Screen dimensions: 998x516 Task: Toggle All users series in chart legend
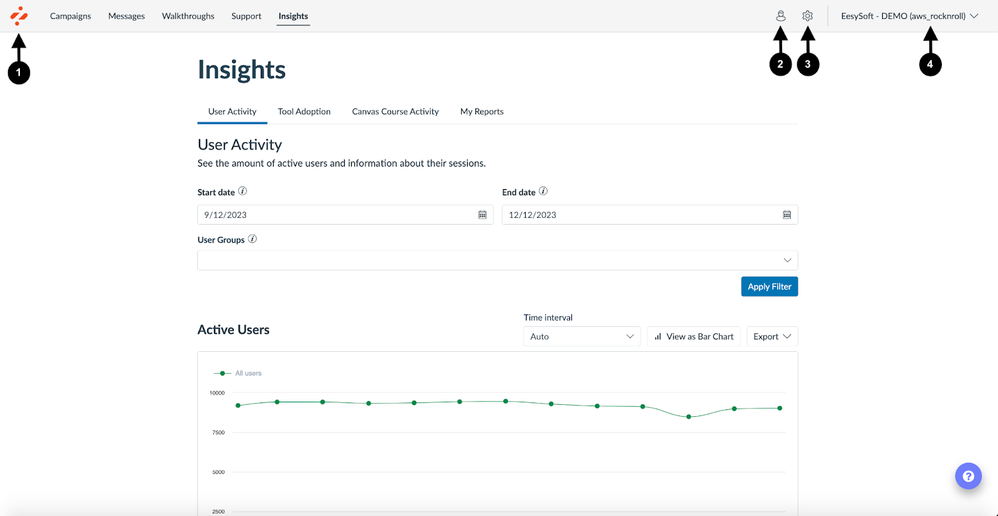(x=239, y=373)
